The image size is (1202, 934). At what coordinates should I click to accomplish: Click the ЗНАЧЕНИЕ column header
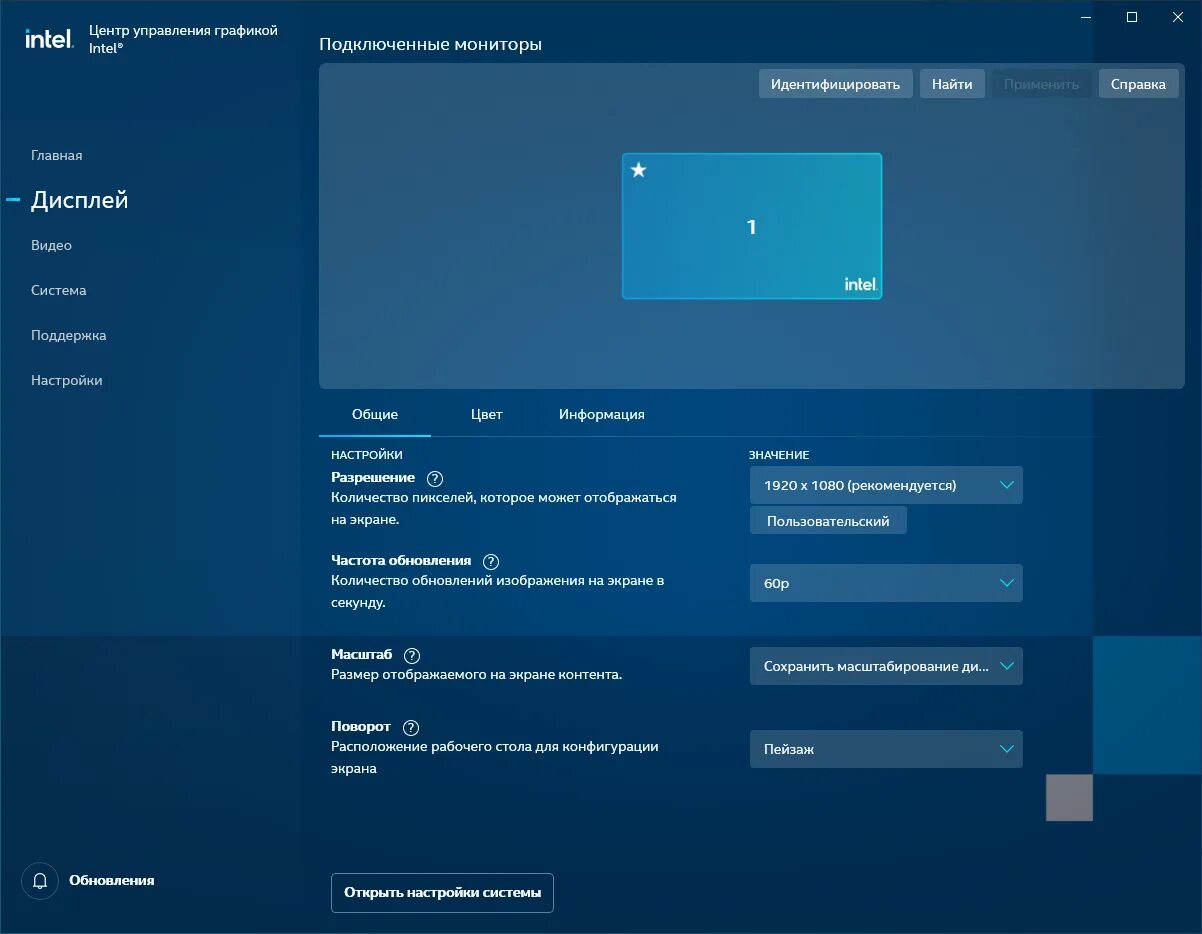tap(779, 455)
